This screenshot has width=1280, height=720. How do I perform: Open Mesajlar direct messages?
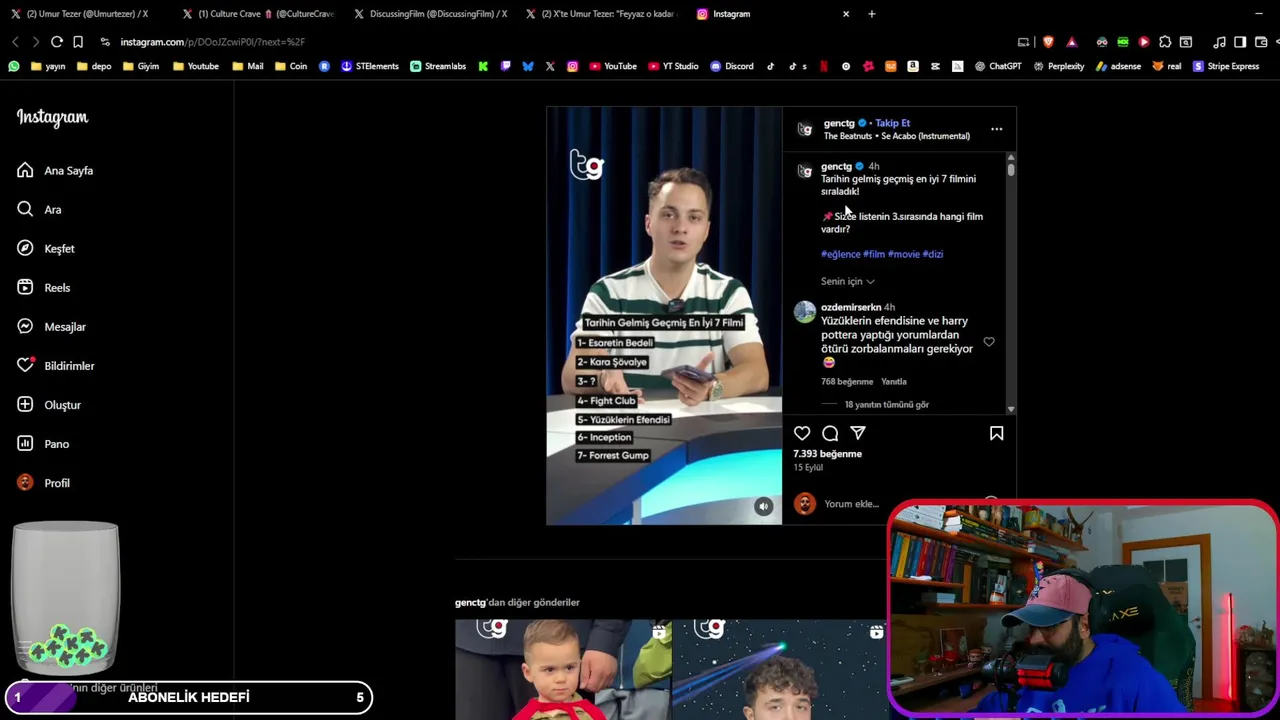point(51,327)
